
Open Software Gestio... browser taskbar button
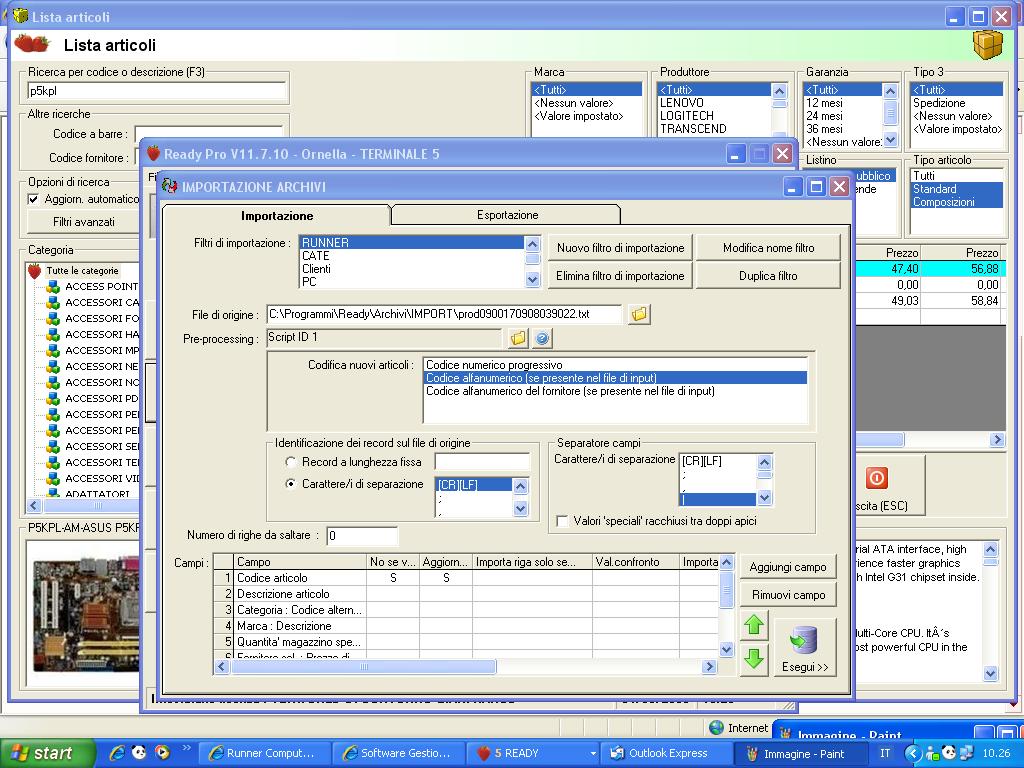click(x=398, y=753)
